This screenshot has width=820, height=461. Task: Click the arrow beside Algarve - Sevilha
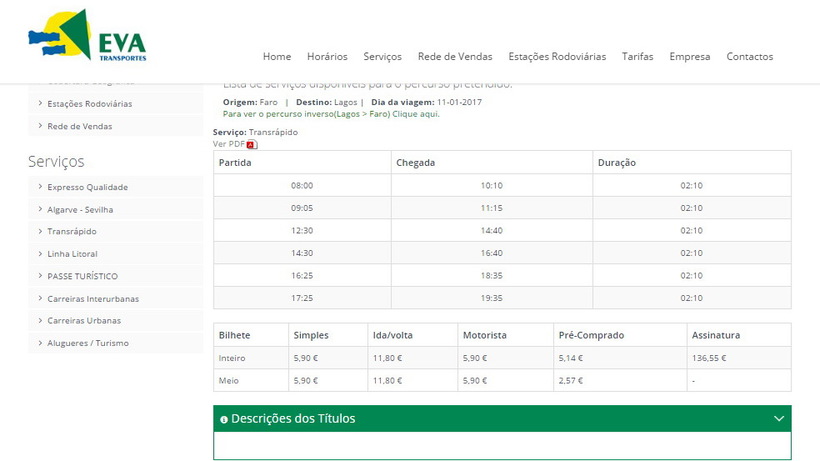click(40, 209)
